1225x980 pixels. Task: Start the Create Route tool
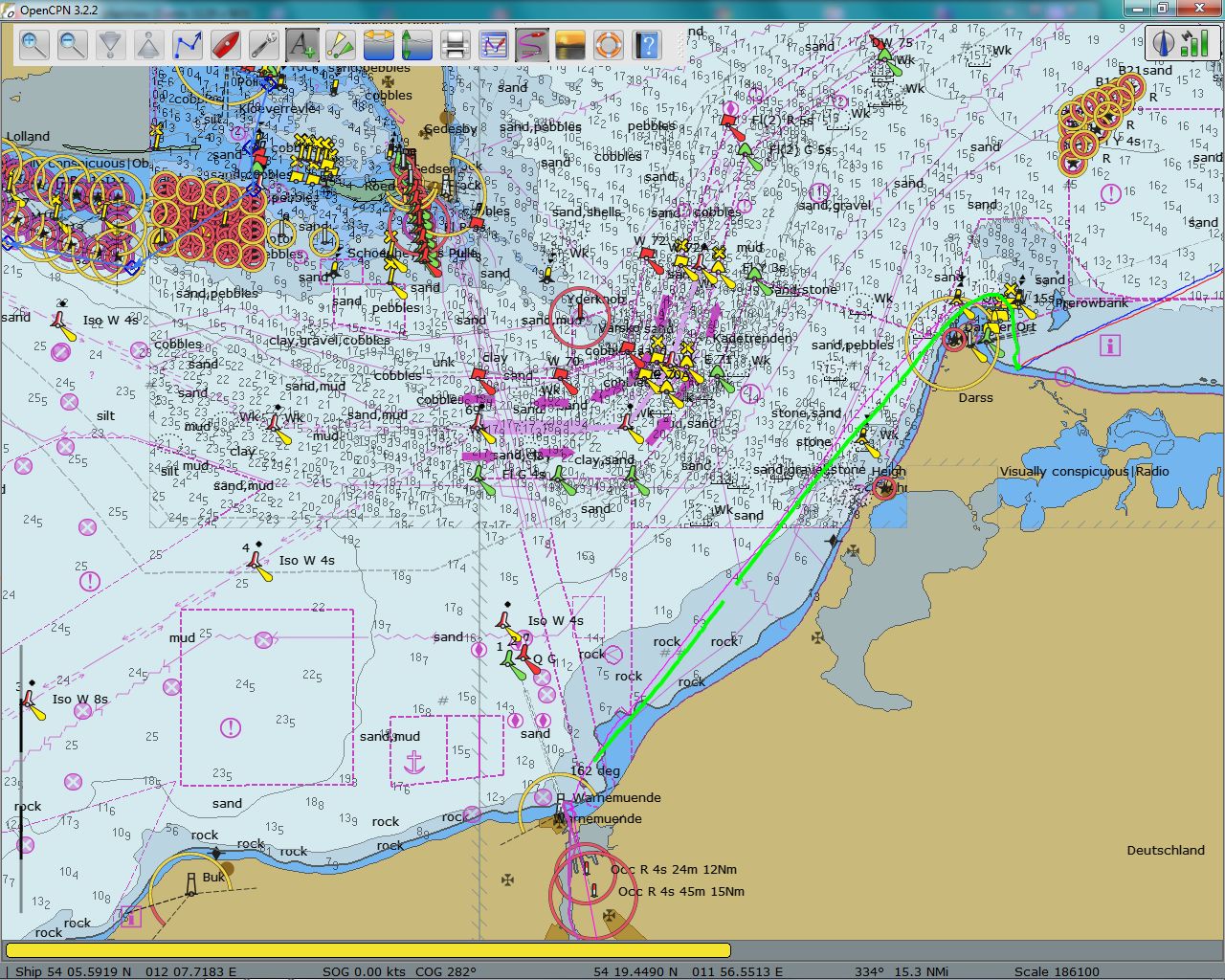(188, 44)
